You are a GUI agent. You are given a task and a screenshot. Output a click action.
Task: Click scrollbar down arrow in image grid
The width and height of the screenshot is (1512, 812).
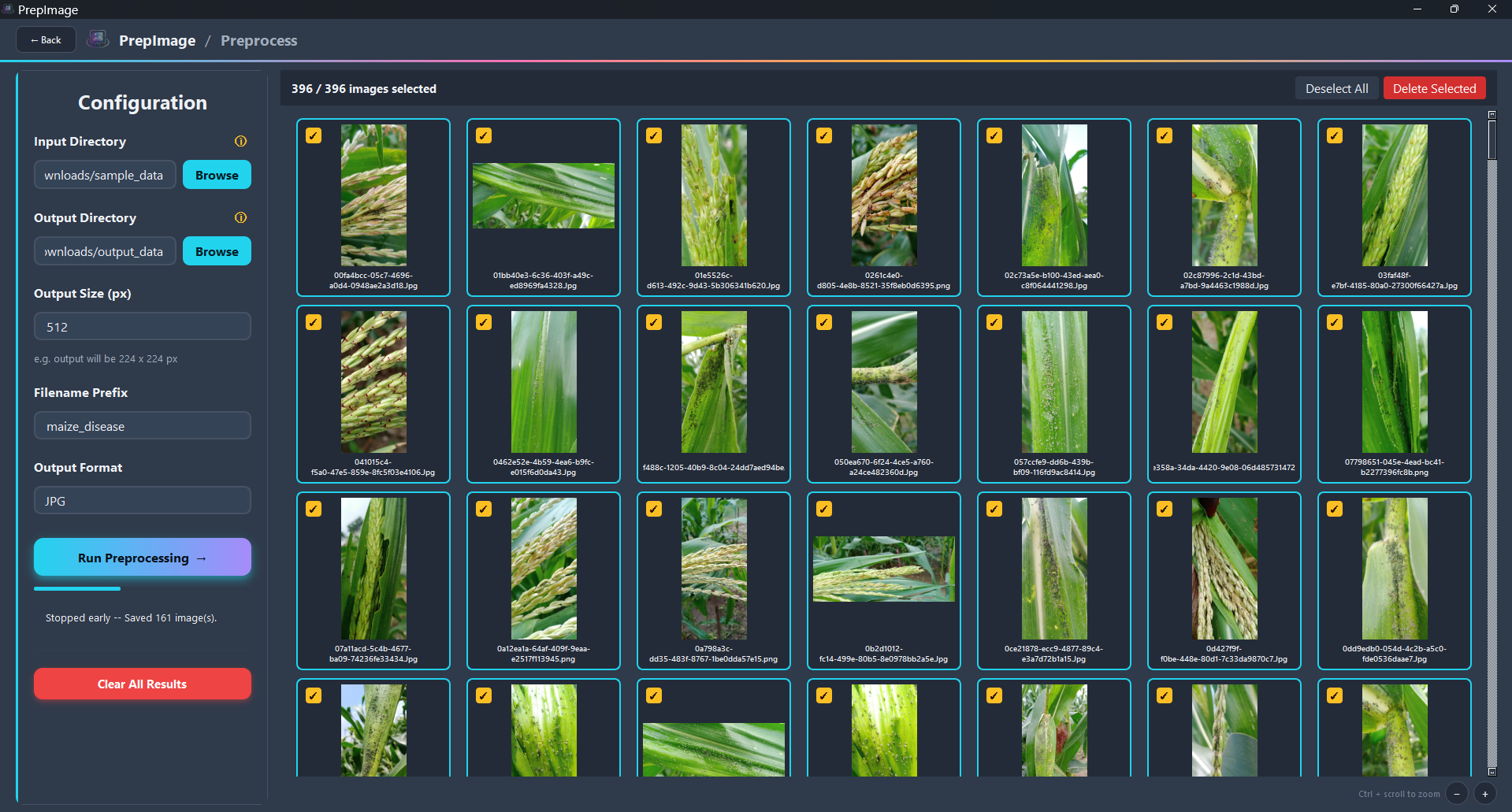tap(1492, 772)
